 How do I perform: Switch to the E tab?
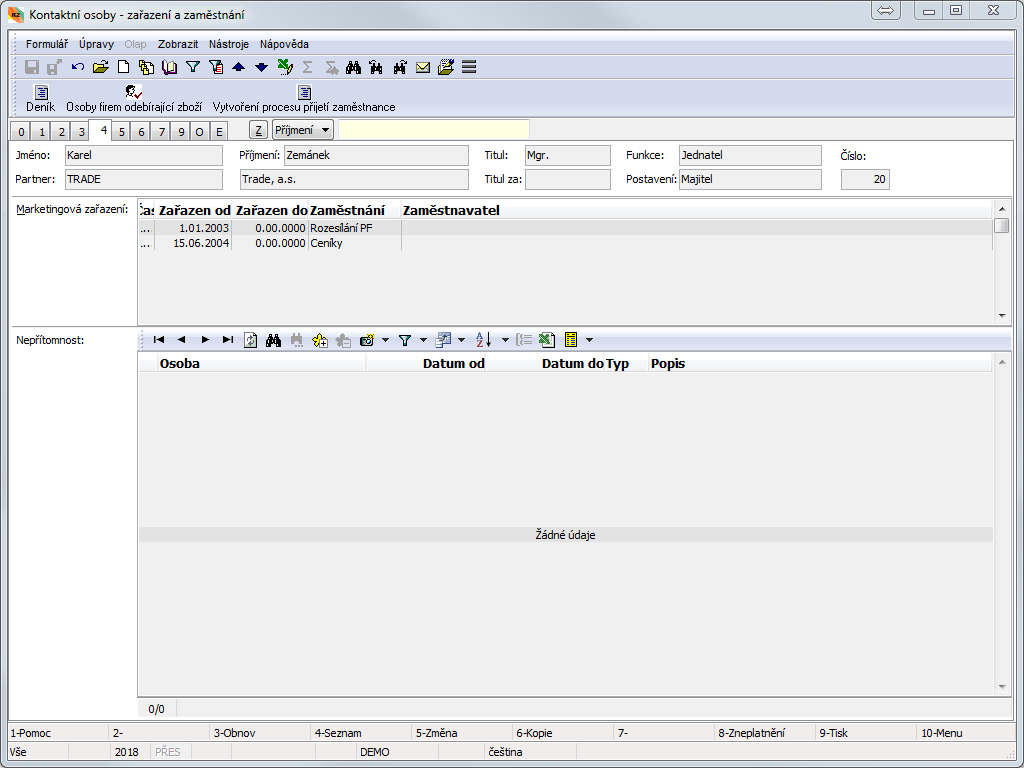coord(219,131)
